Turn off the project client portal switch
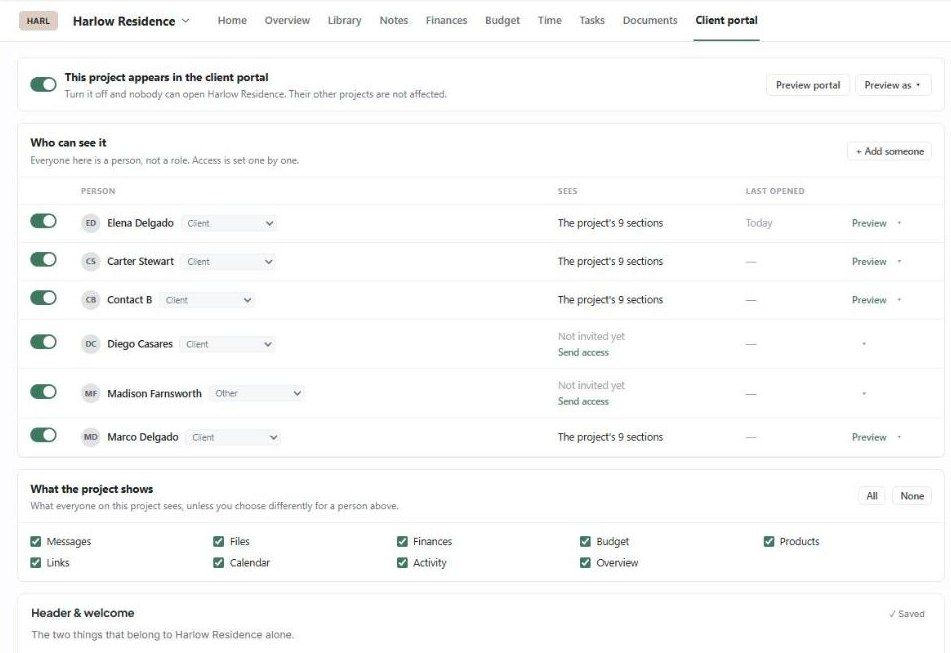Viewport: 951px width, 653px height. 43,84
